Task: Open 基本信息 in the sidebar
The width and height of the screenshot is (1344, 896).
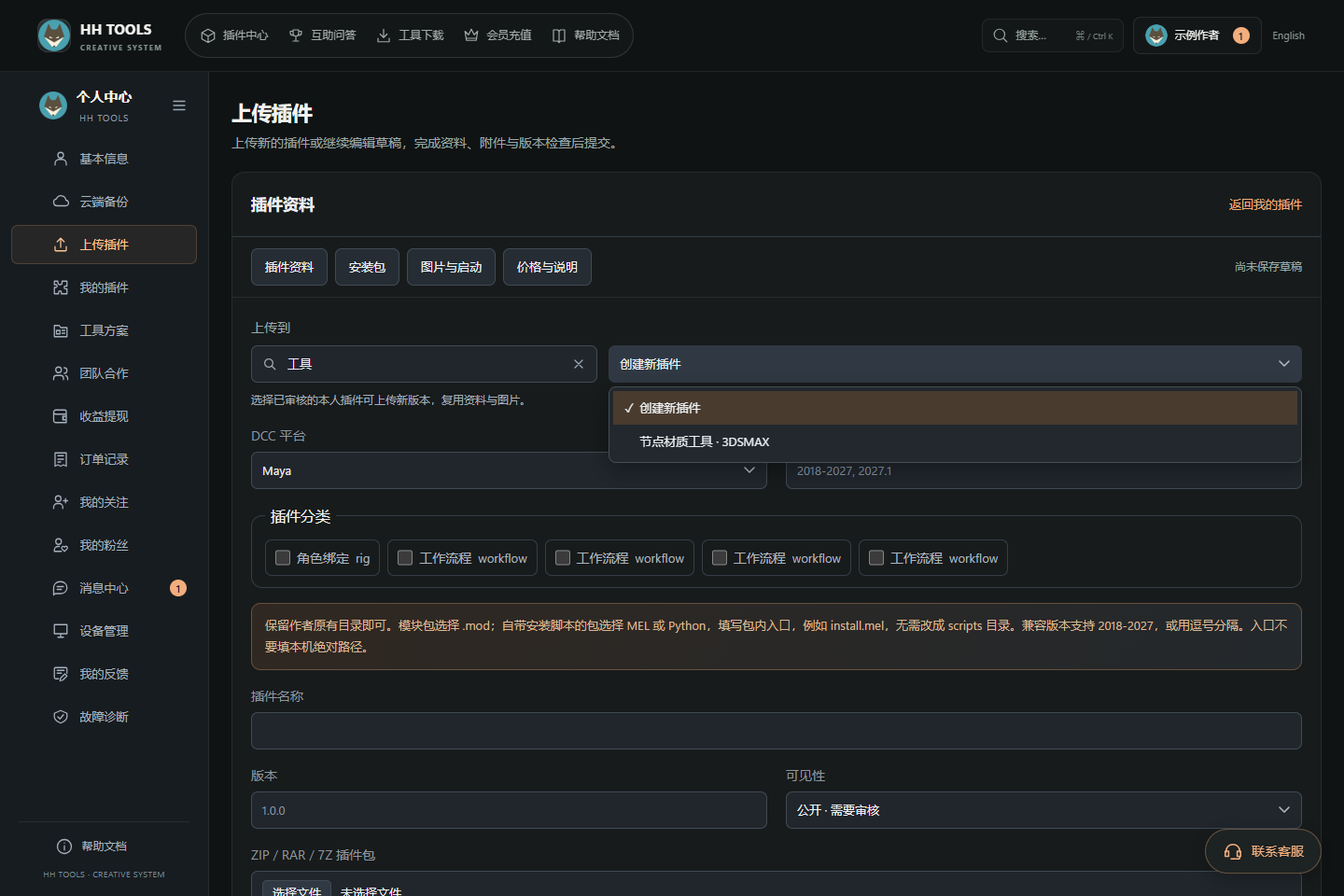Action: (x=104, y=159)
